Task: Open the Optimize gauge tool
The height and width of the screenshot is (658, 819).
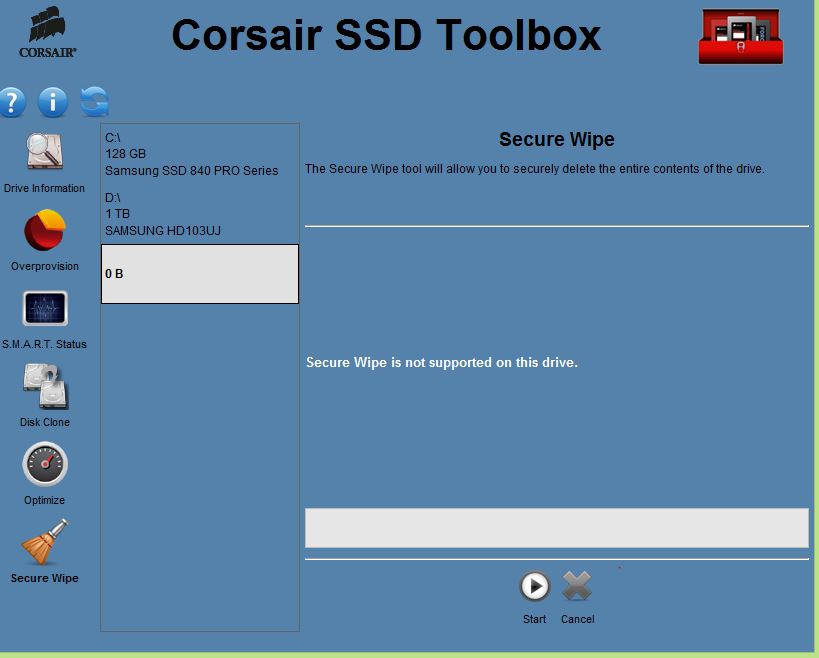Action: (x=45, y=464)
